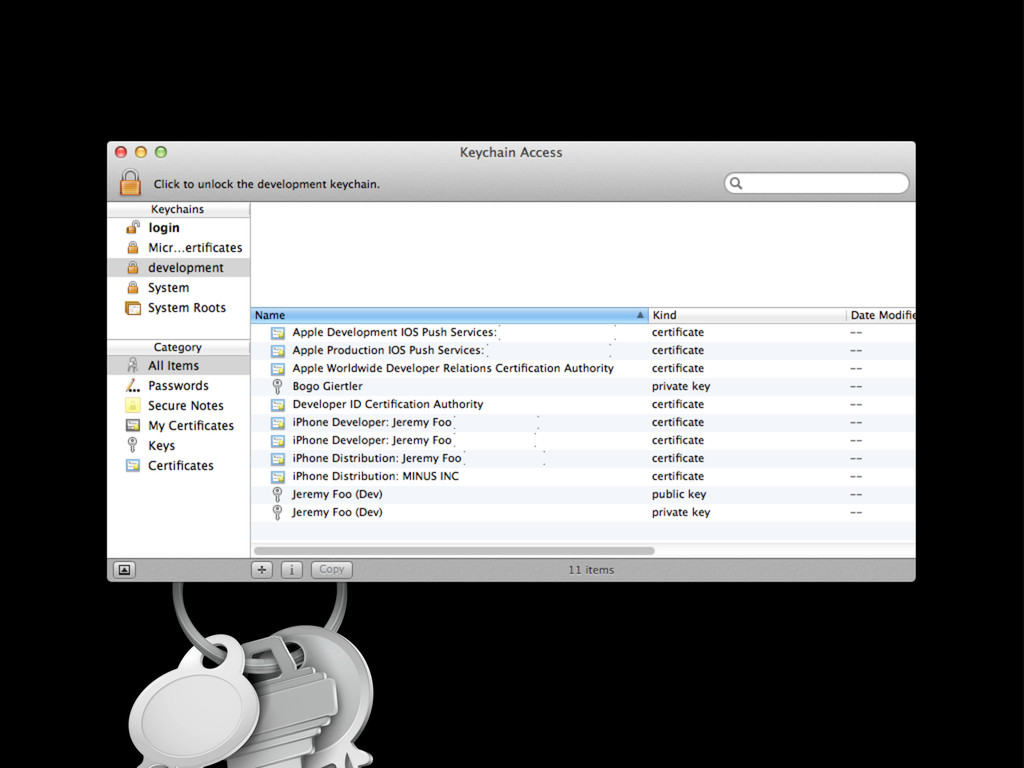Show the Passwords category

pyautogui.click(x=178, y=385)
